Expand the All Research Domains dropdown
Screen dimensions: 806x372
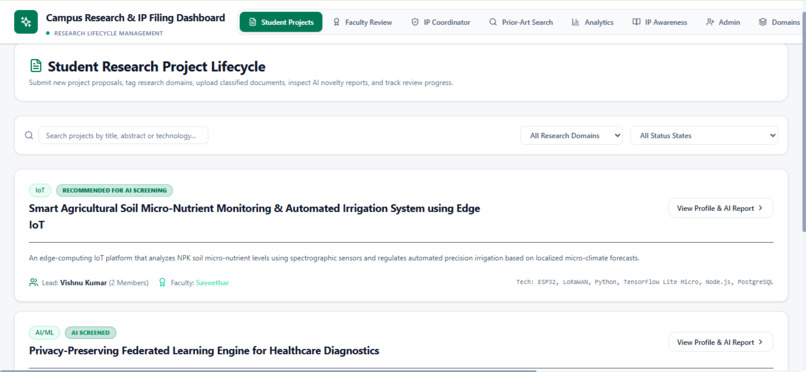572,136
